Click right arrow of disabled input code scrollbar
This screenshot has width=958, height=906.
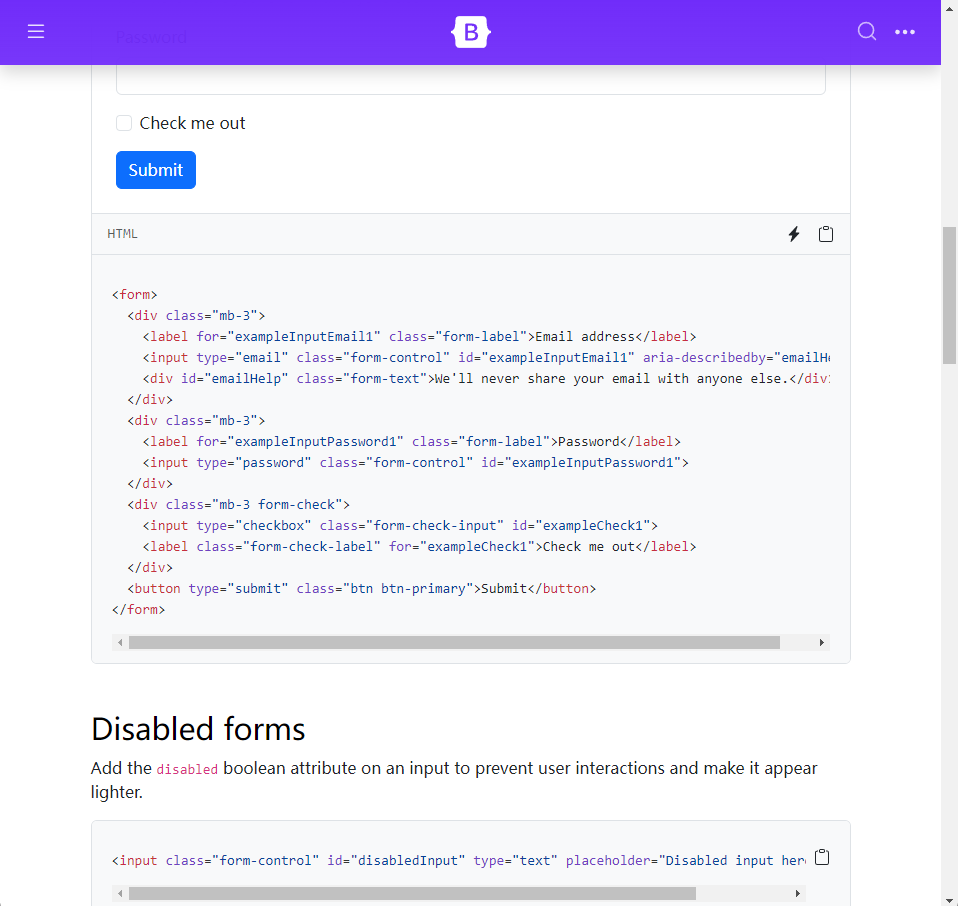(x=797, y=893)
